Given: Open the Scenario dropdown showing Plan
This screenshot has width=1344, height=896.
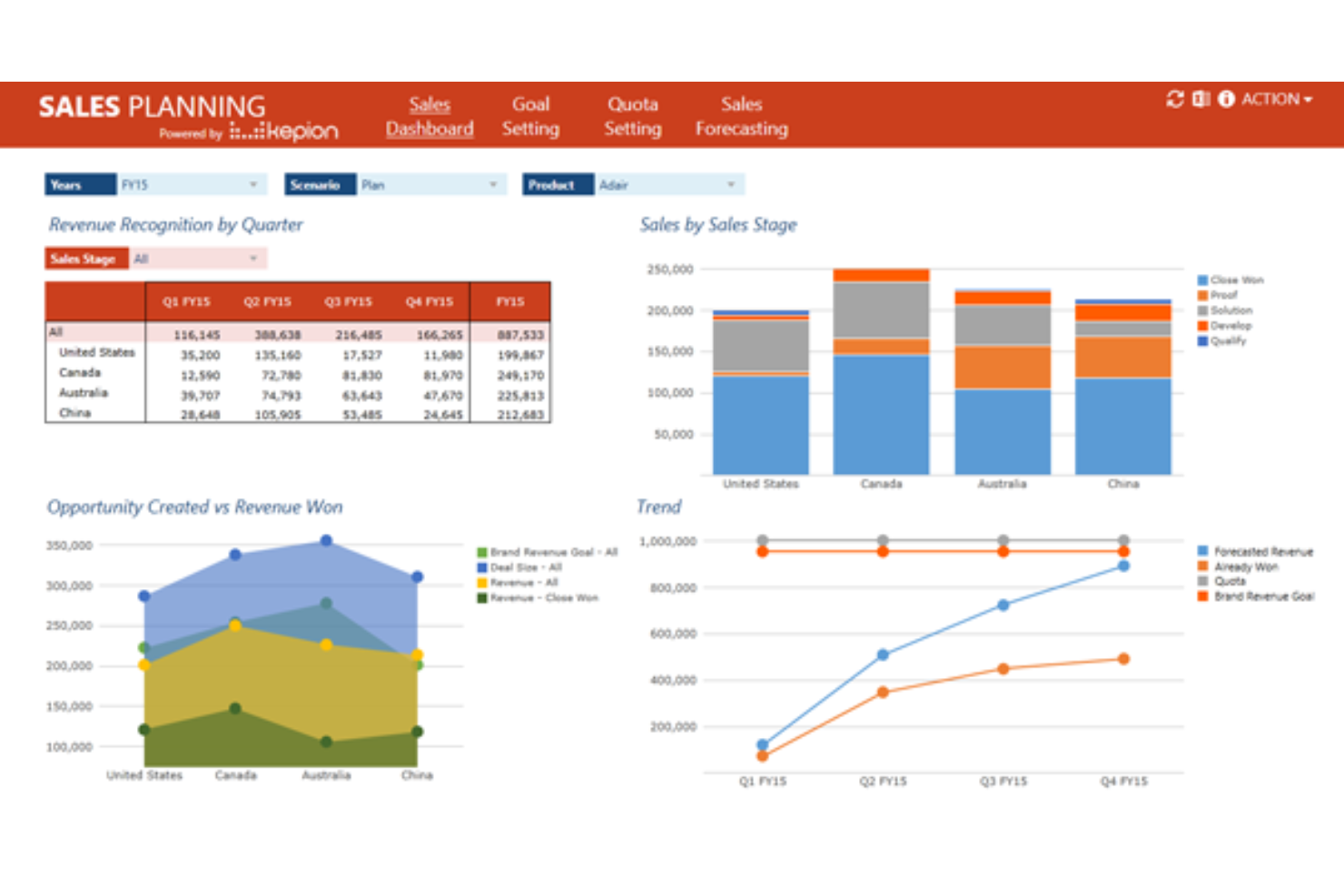Looking at the screenshot, I should pyautogui.click(x=494, y=184).
